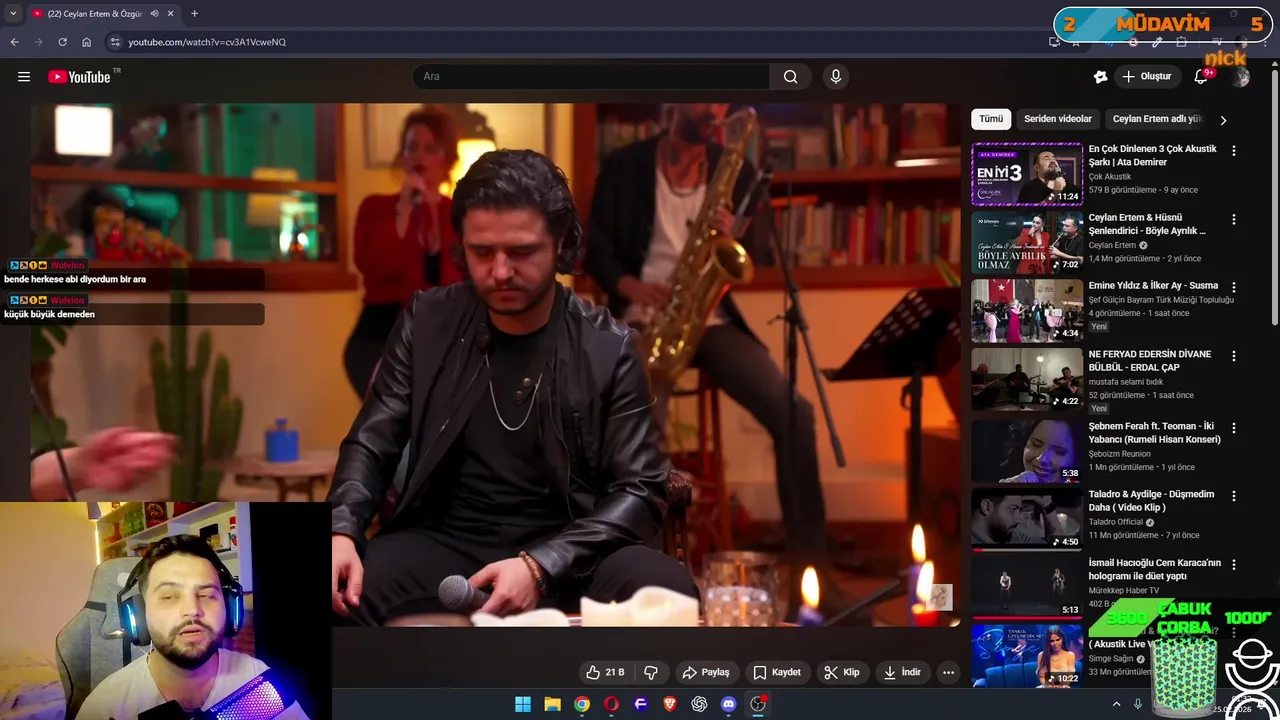The height and width of the screenshot is (720, 1280).
Task: Open the Windows Start menu
Action: click(523, 704)
